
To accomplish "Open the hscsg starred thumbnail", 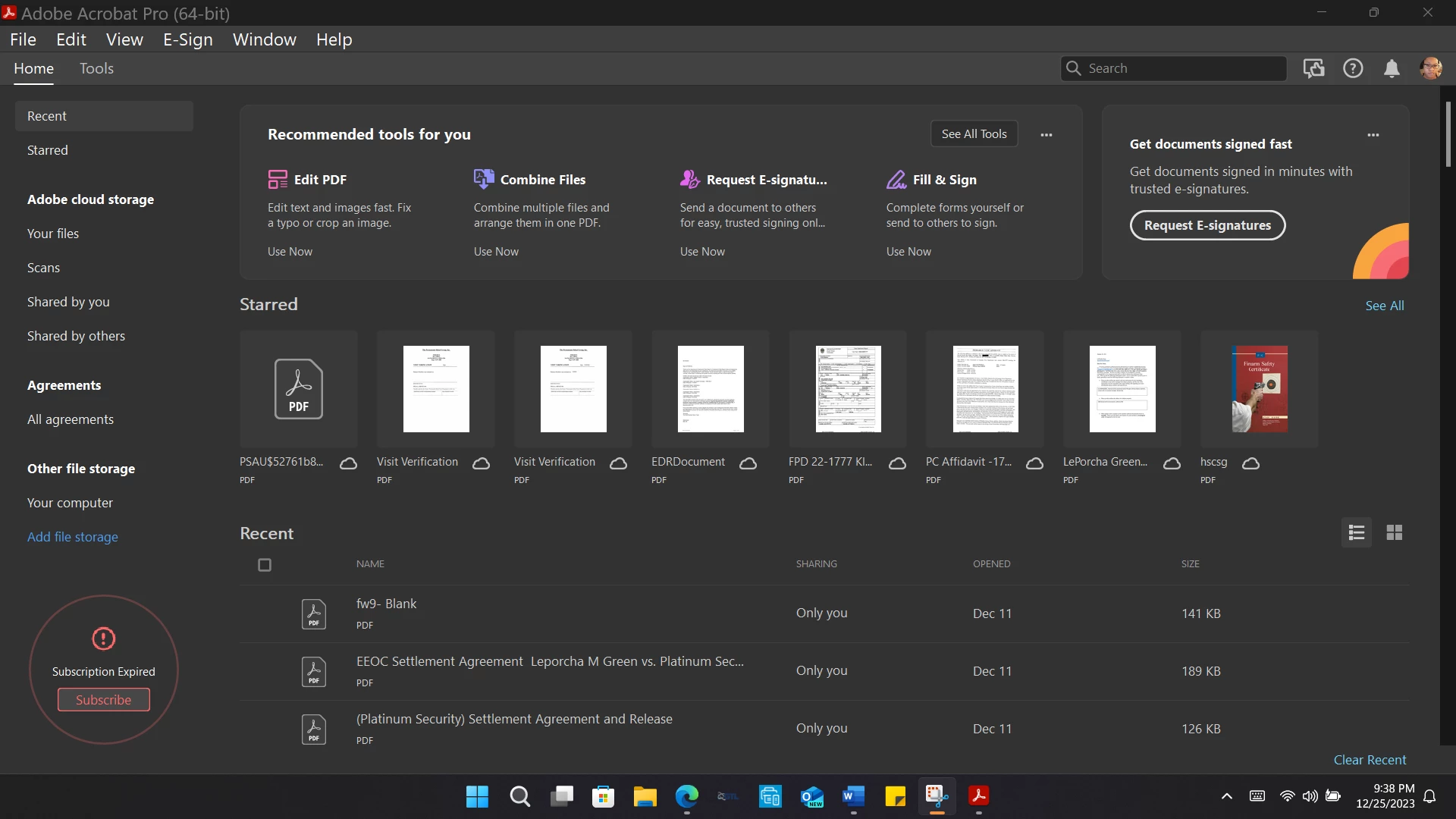I will coord(1260,389).
